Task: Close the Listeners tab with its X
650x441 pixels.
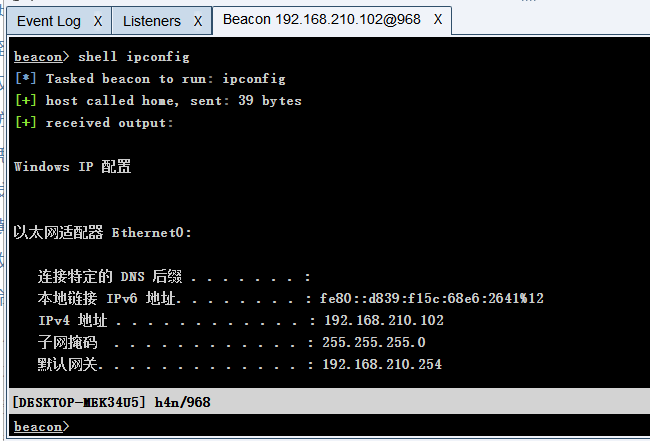Action: point(198,21)
